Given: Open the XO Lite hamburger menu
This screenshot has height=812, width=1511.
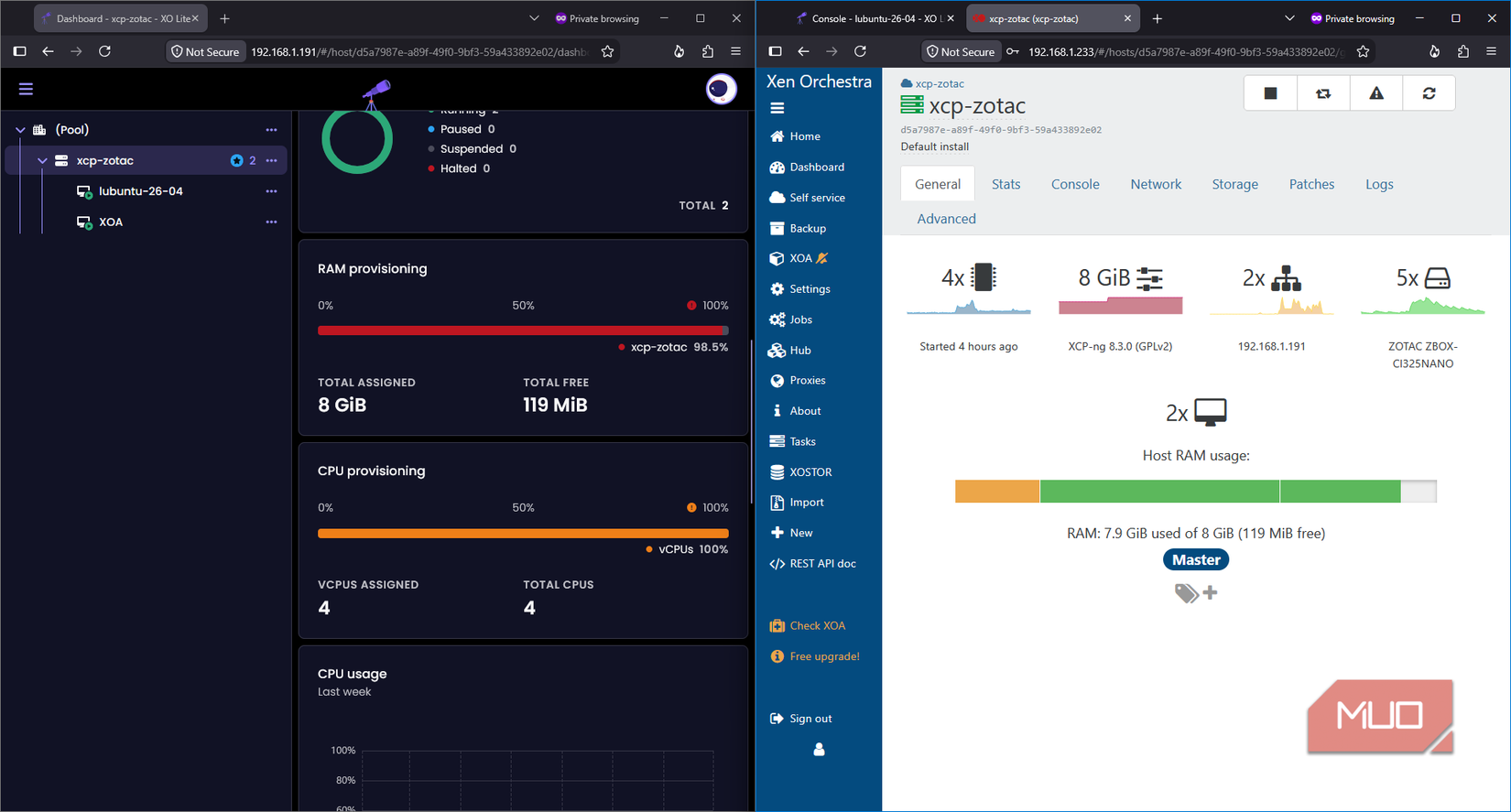Looking at the screenshot, I should [26, 89].
